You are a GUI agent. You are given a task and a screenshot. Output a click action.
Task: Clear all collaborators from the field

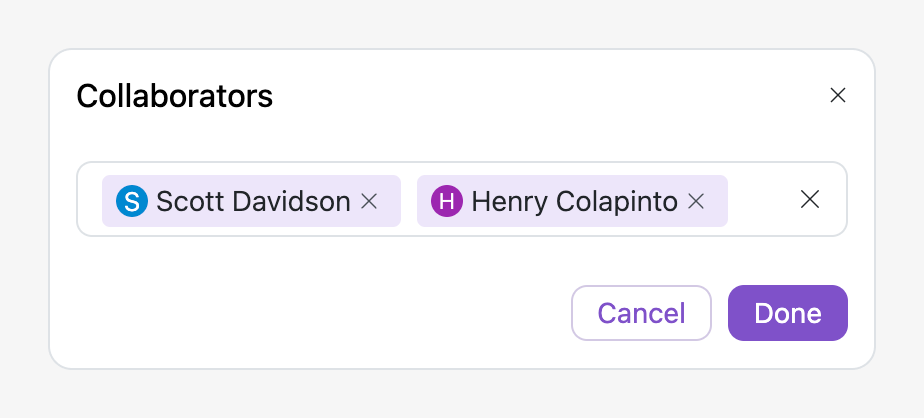tap(810, 200)
